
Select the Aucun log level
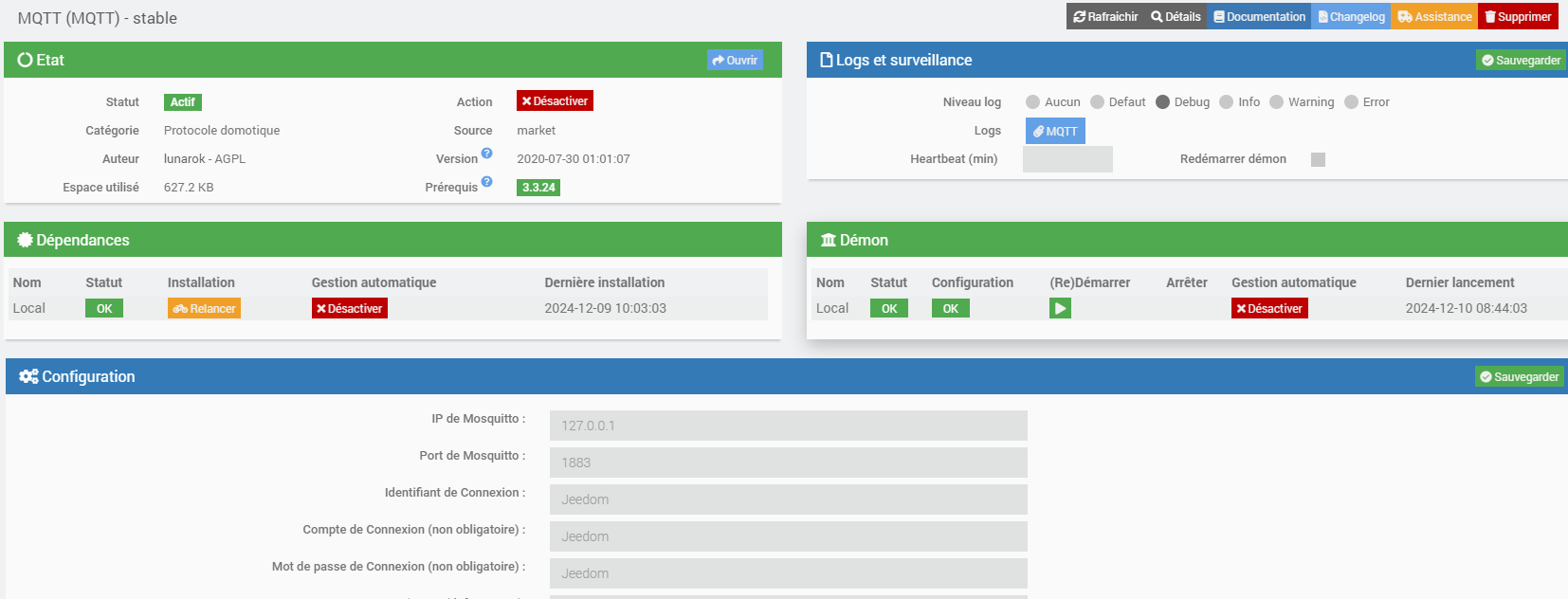pyautogui.click(x=1033, y=102)
